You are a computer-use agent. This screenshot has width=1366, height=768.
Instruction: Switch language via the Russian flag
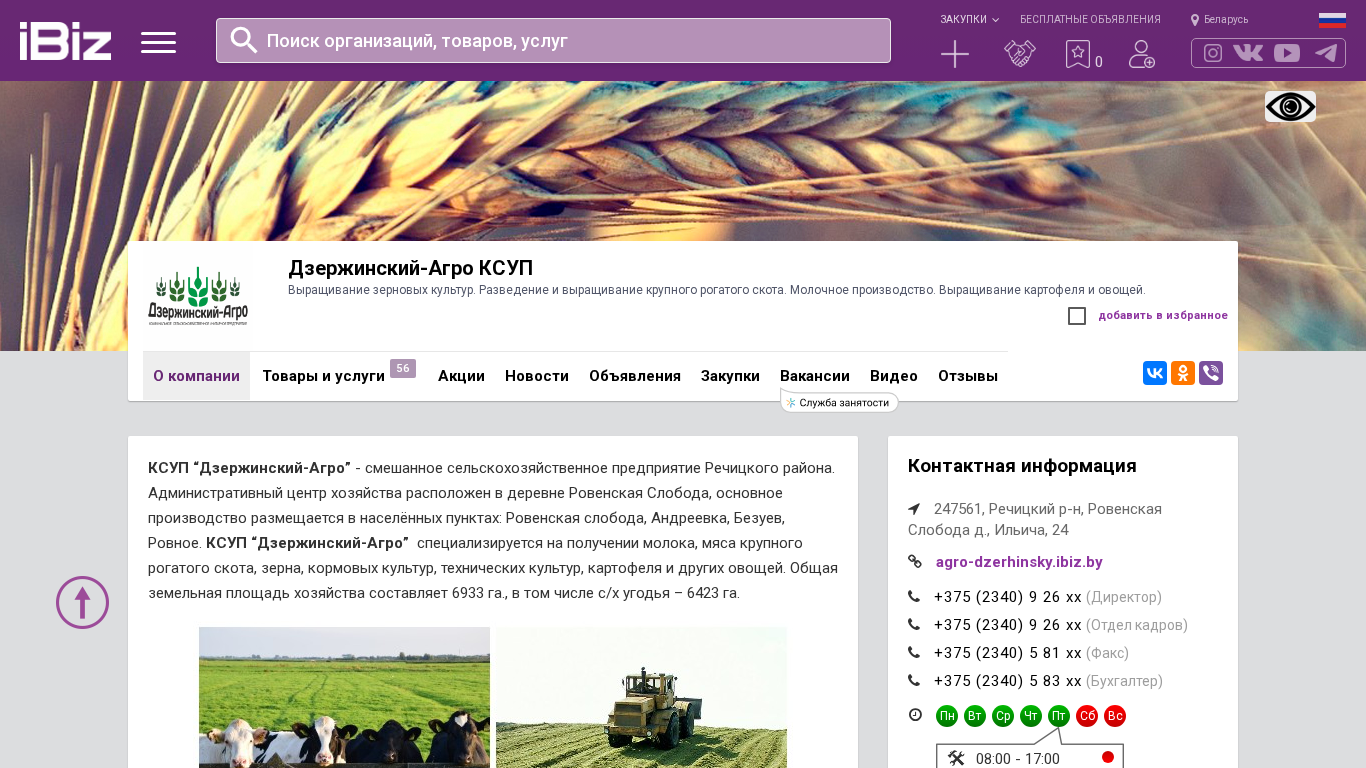[x=1332, y=20]
